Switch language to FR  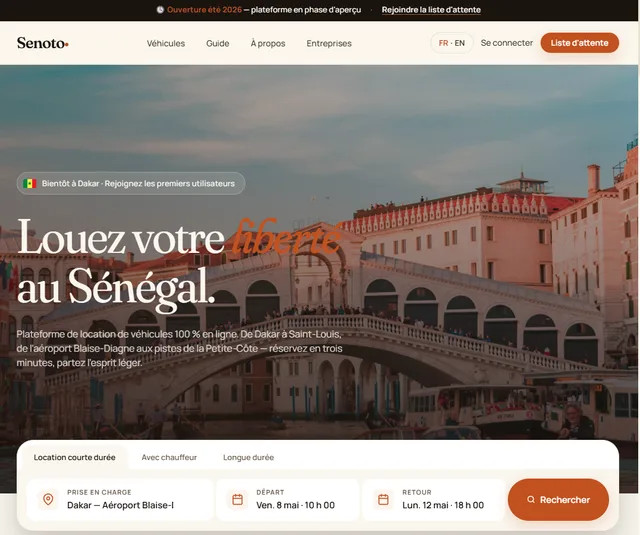tap(443, 43)
